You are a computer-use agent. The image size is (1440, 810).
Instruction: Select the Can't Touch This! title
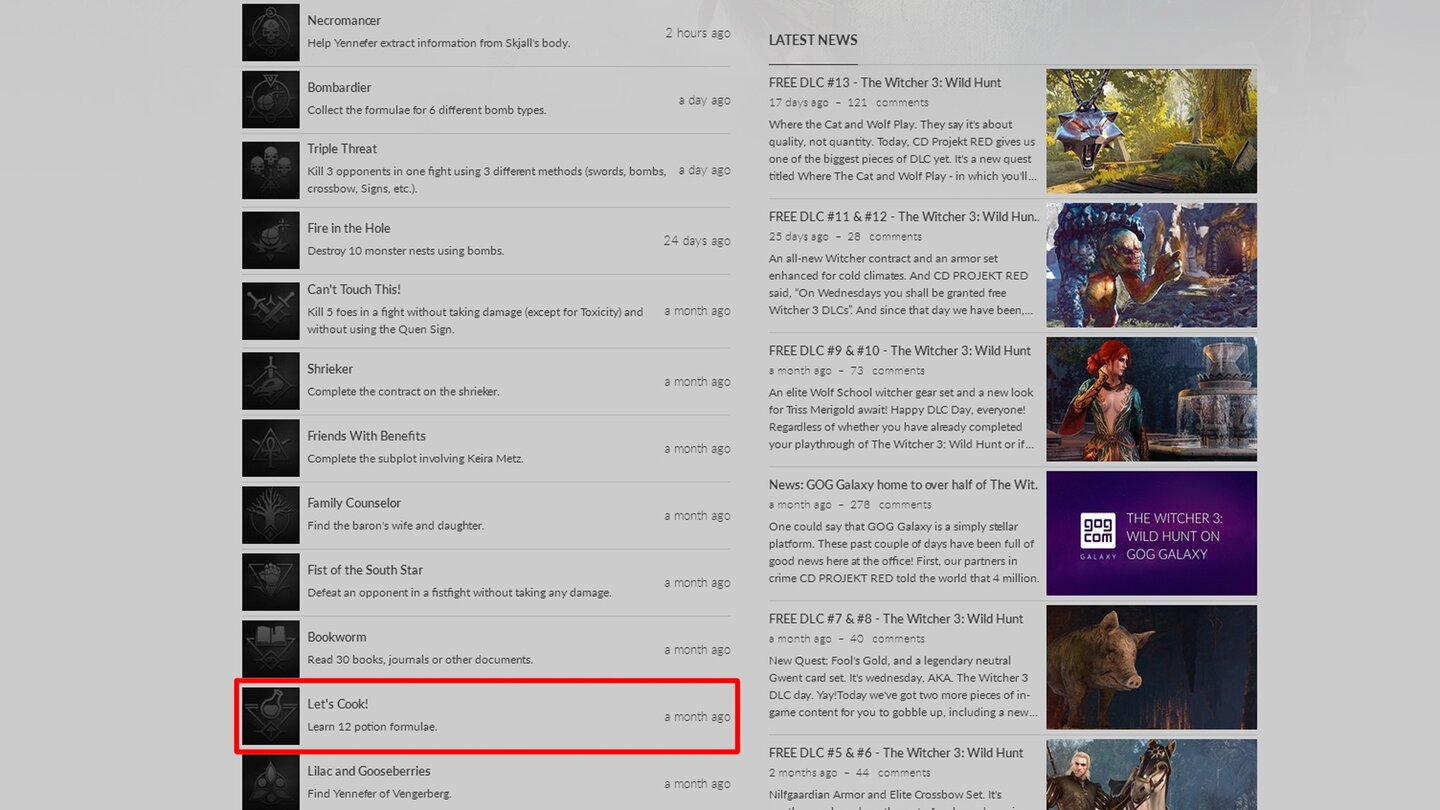(x=354, y=290)
